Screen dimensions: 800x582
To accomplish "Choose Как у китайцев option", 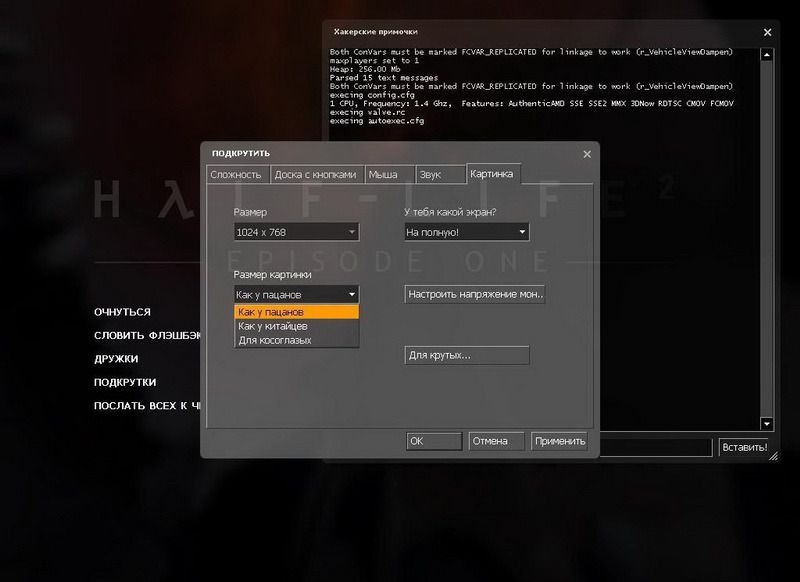I will pos(296,326).
